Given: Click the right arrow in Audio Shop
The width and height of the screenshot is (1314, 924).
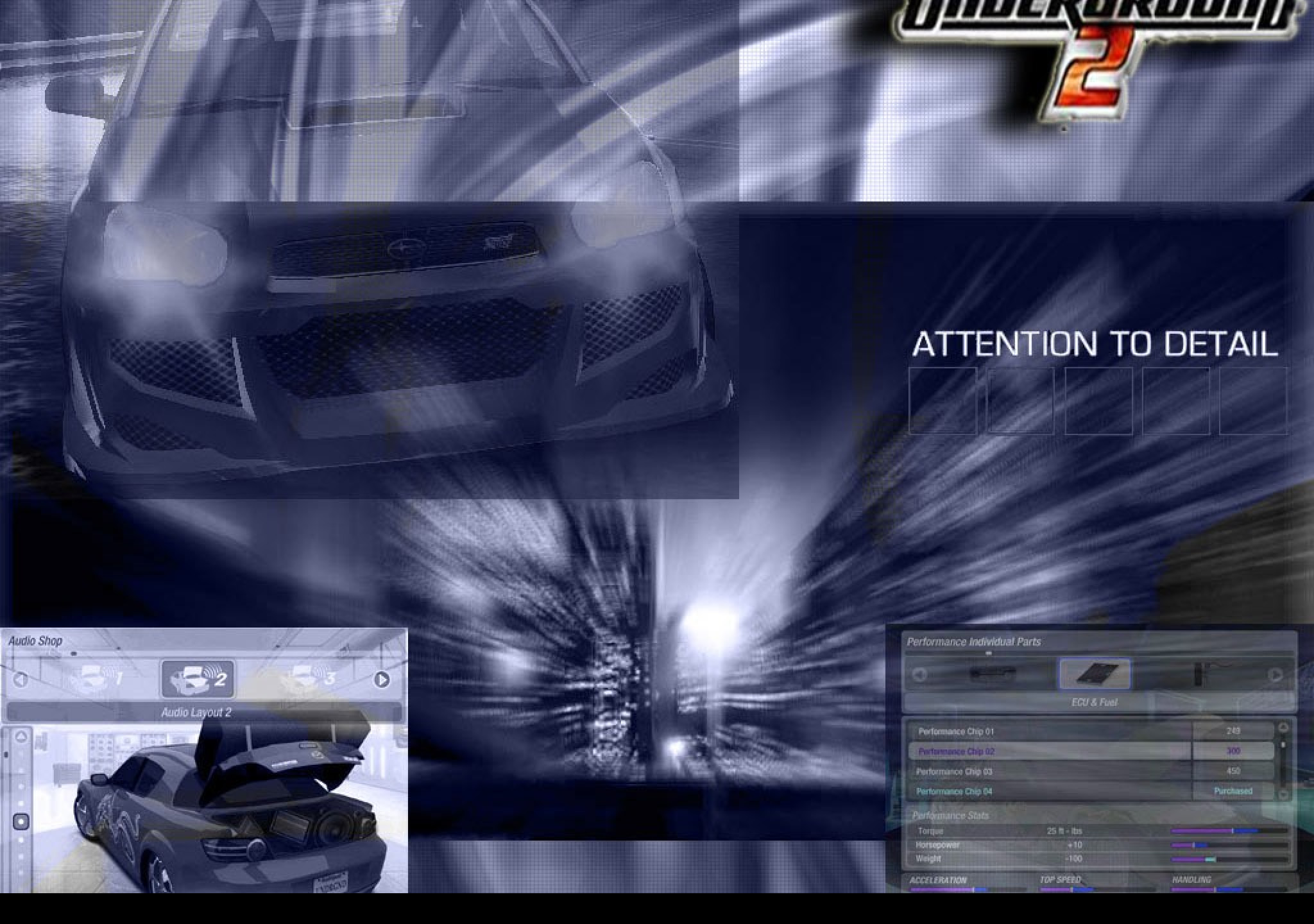Looking at the screenshot, I should [382, 680].
